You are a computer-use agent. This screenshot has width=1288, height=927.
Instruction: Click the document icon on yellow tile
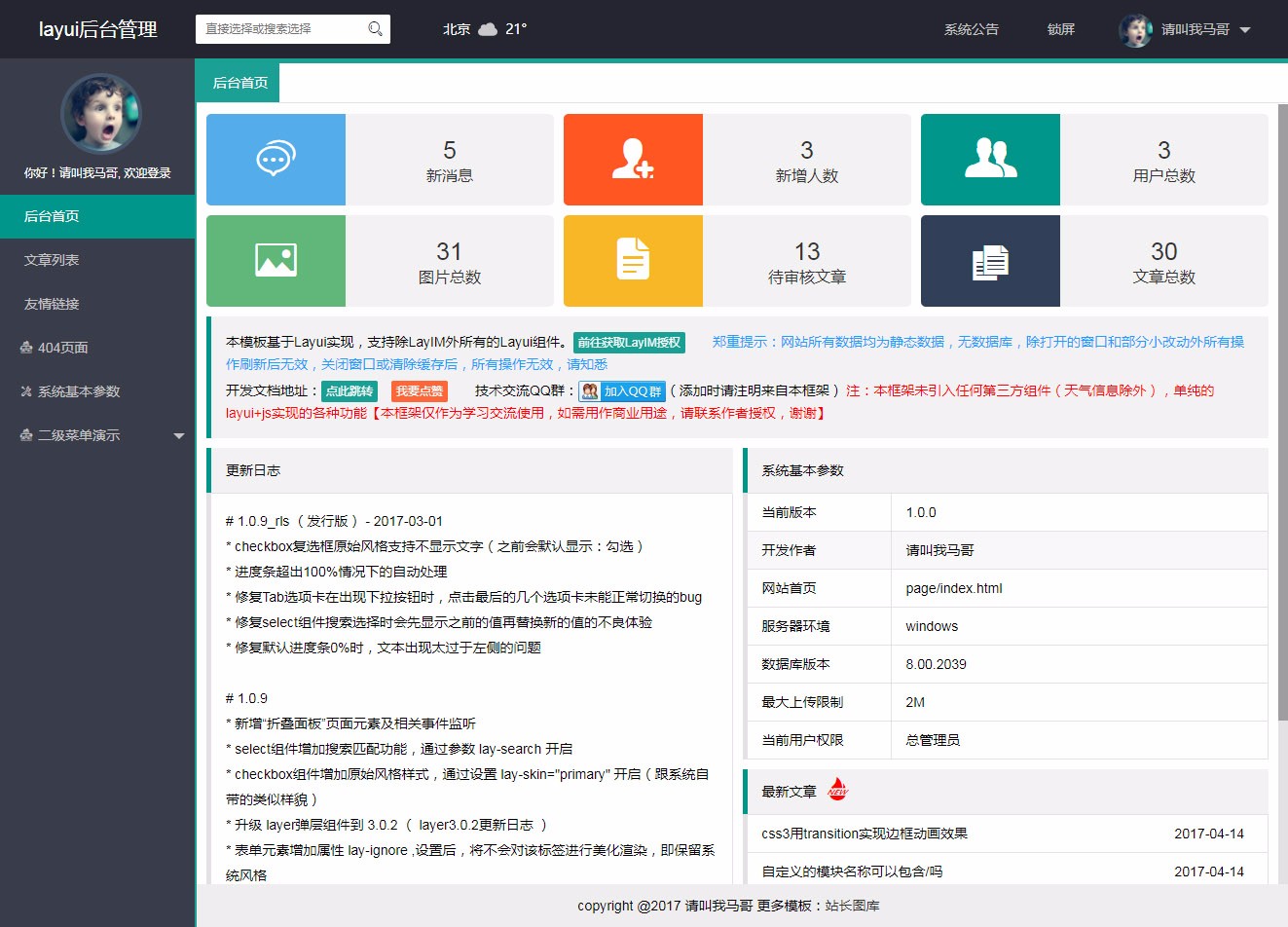coord(633,261)
